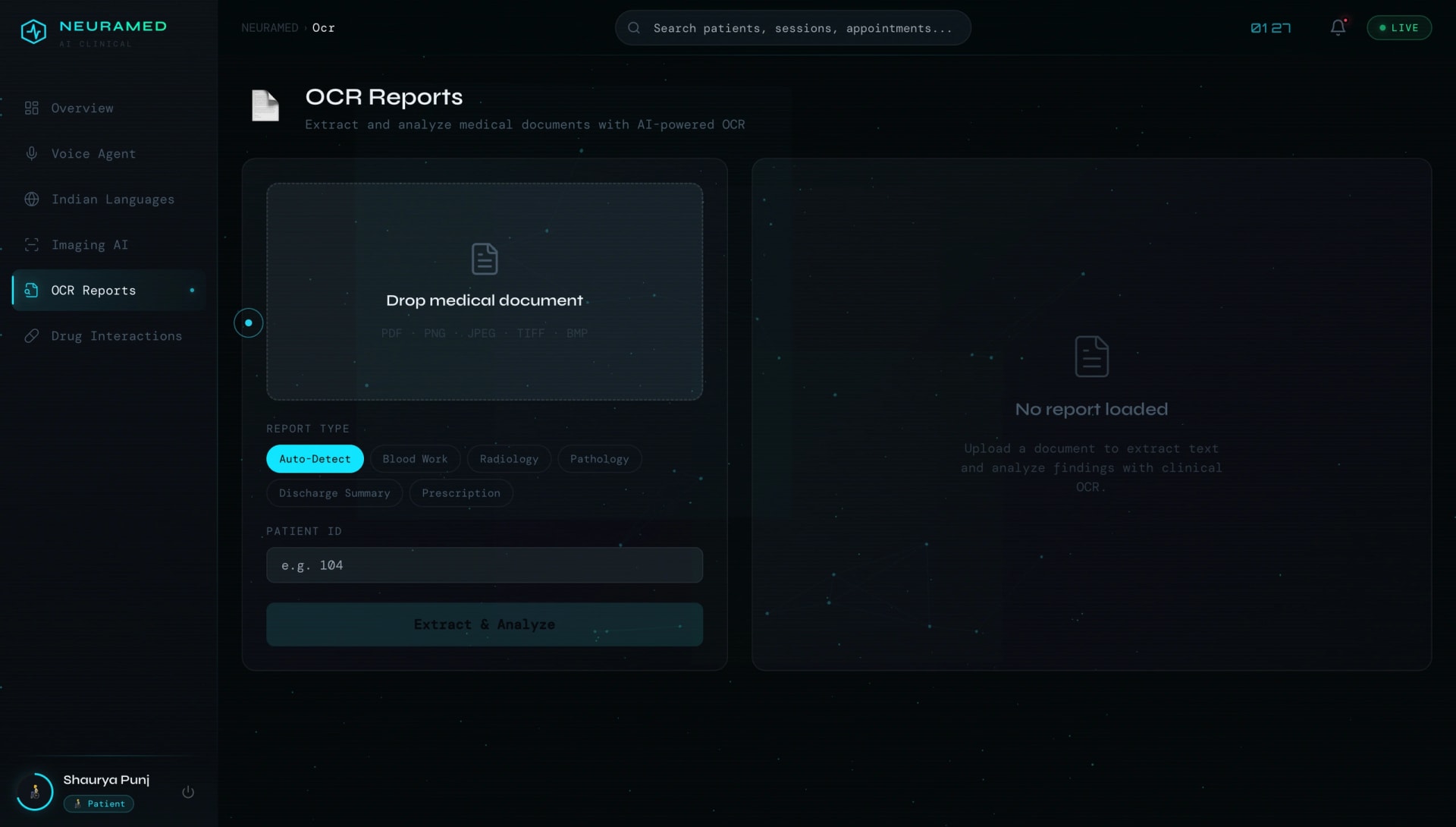Open the Imaging AI scan icon

31,244
